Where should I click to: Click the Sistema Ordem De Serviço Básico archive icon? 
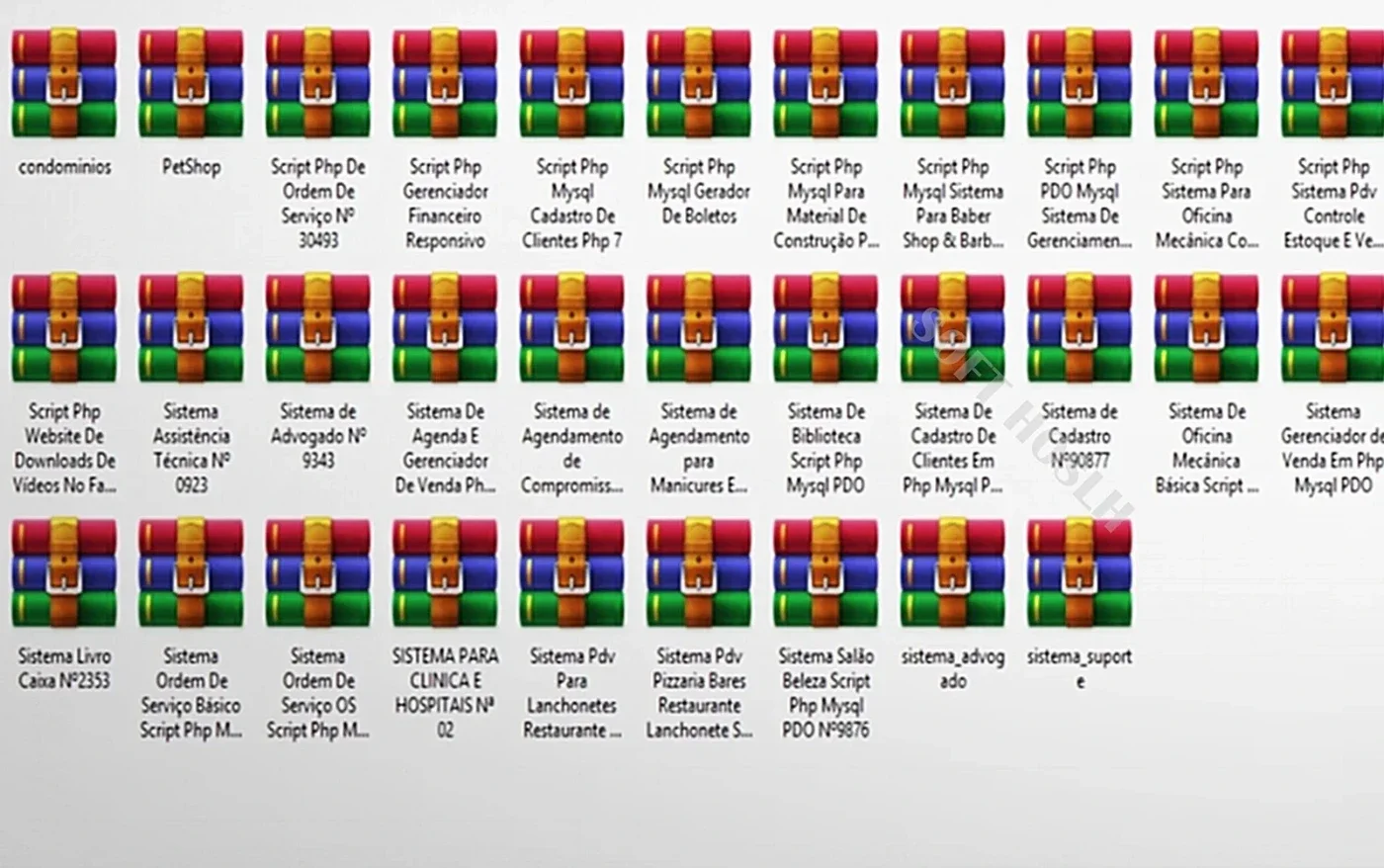point(191,573)
